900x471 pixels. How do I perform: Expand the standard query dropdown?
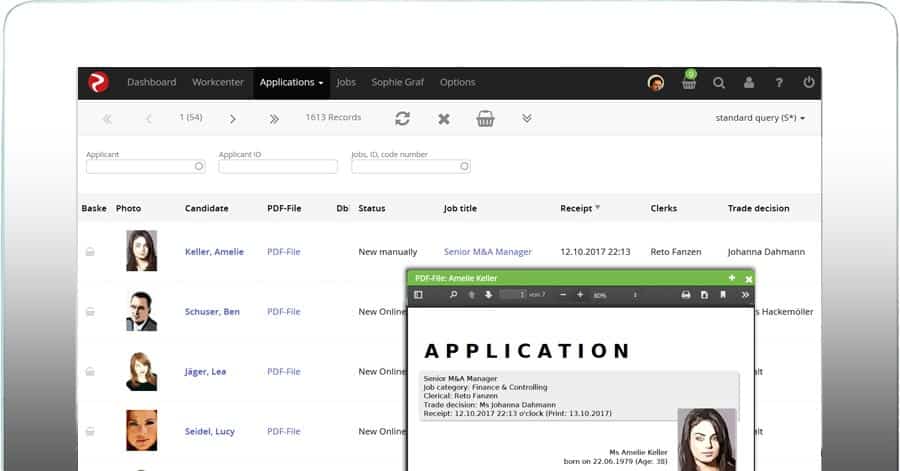[x=760, y=118]
